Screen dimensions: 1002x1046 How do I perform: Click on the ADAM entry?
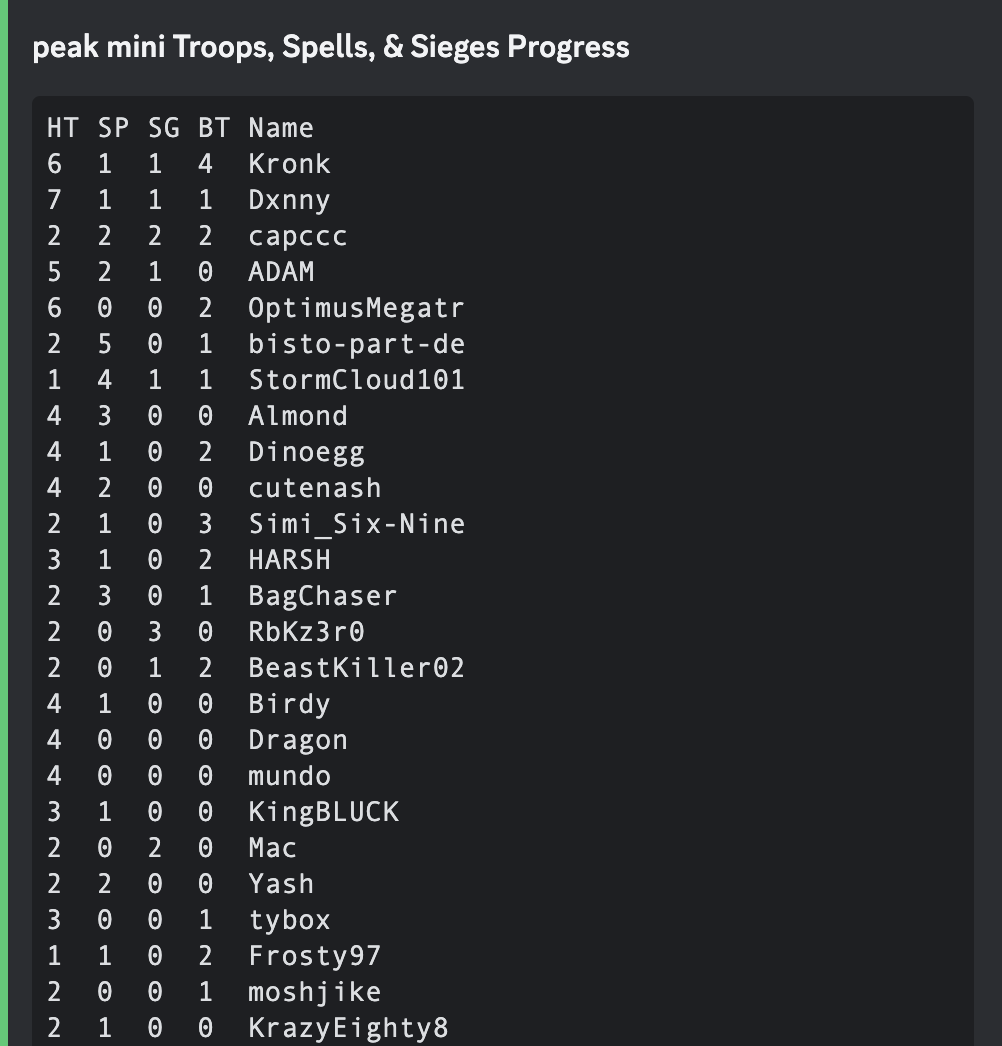click(281, 272)
